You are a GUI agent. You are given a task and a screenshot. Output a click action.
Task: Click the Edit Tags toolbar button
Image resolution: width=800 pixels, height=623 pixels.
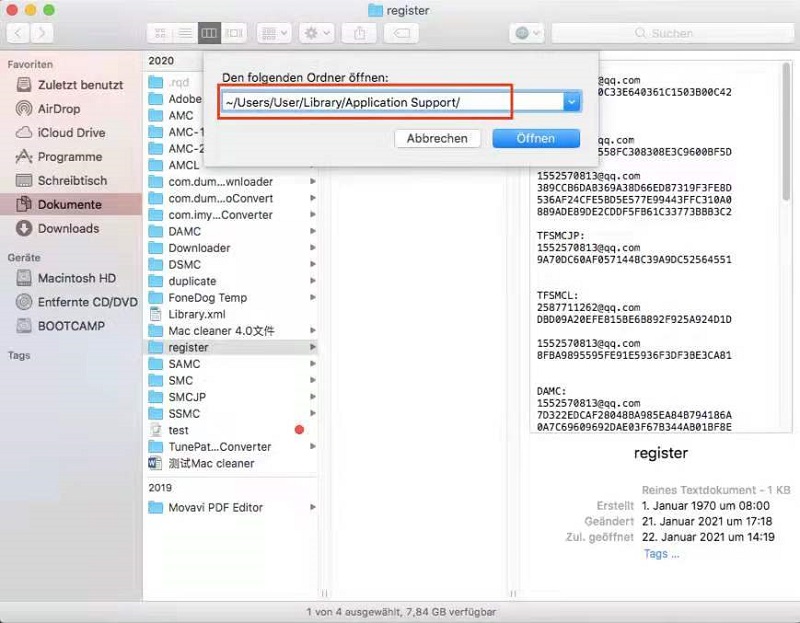click(402, 33)
